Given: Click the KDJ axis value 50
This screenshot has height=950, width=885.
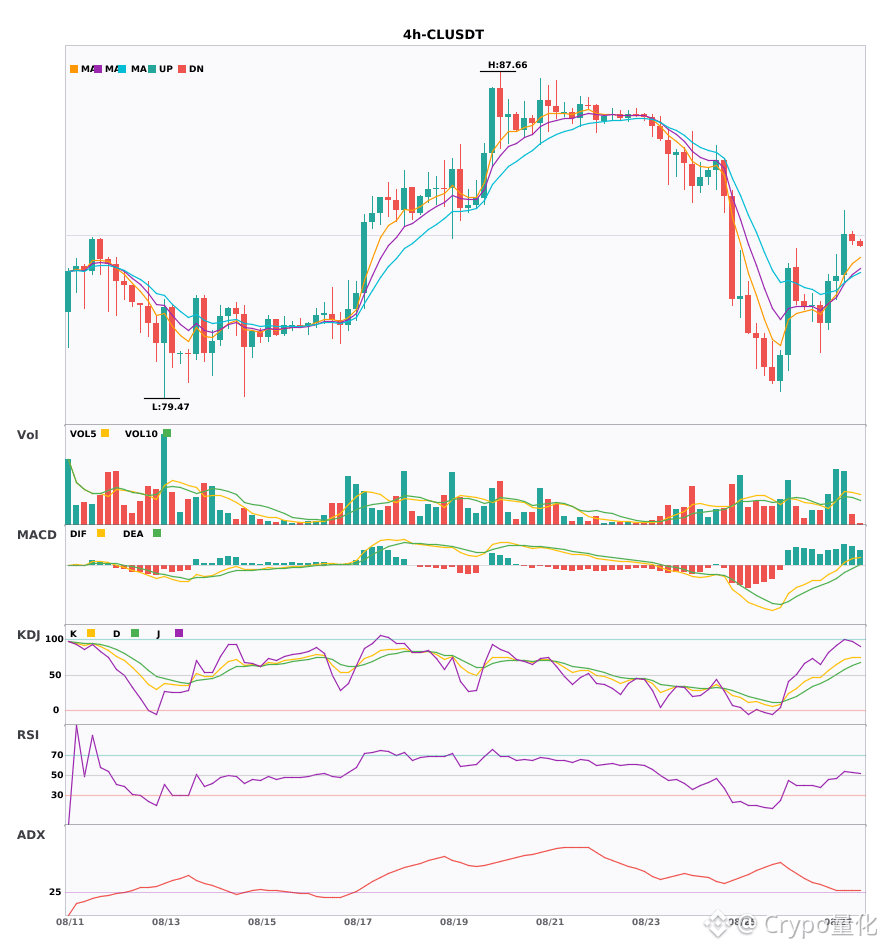Looking at the screenshot, I should point(56,675).
